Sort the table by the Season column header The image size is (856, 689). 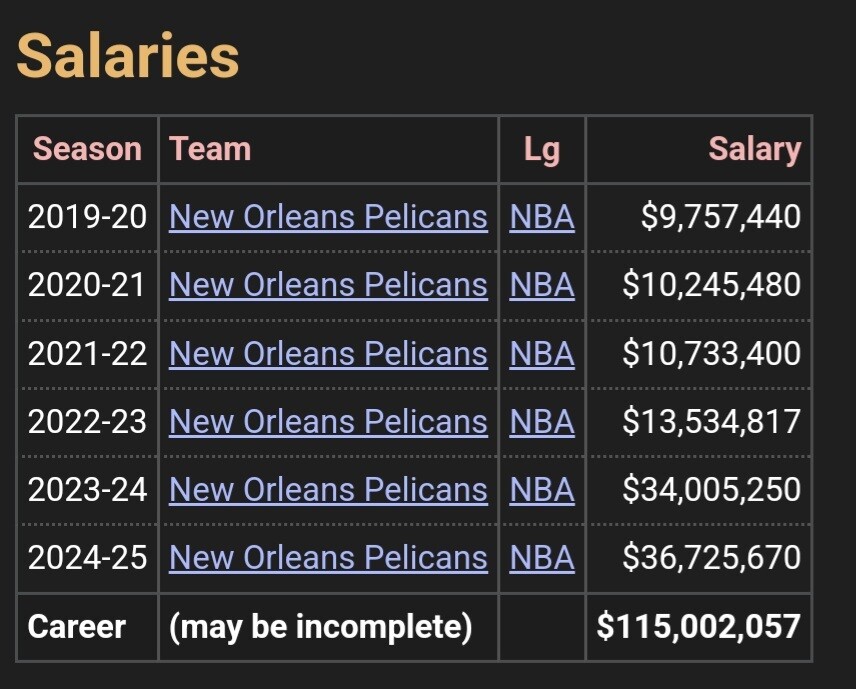click(87, 149)
